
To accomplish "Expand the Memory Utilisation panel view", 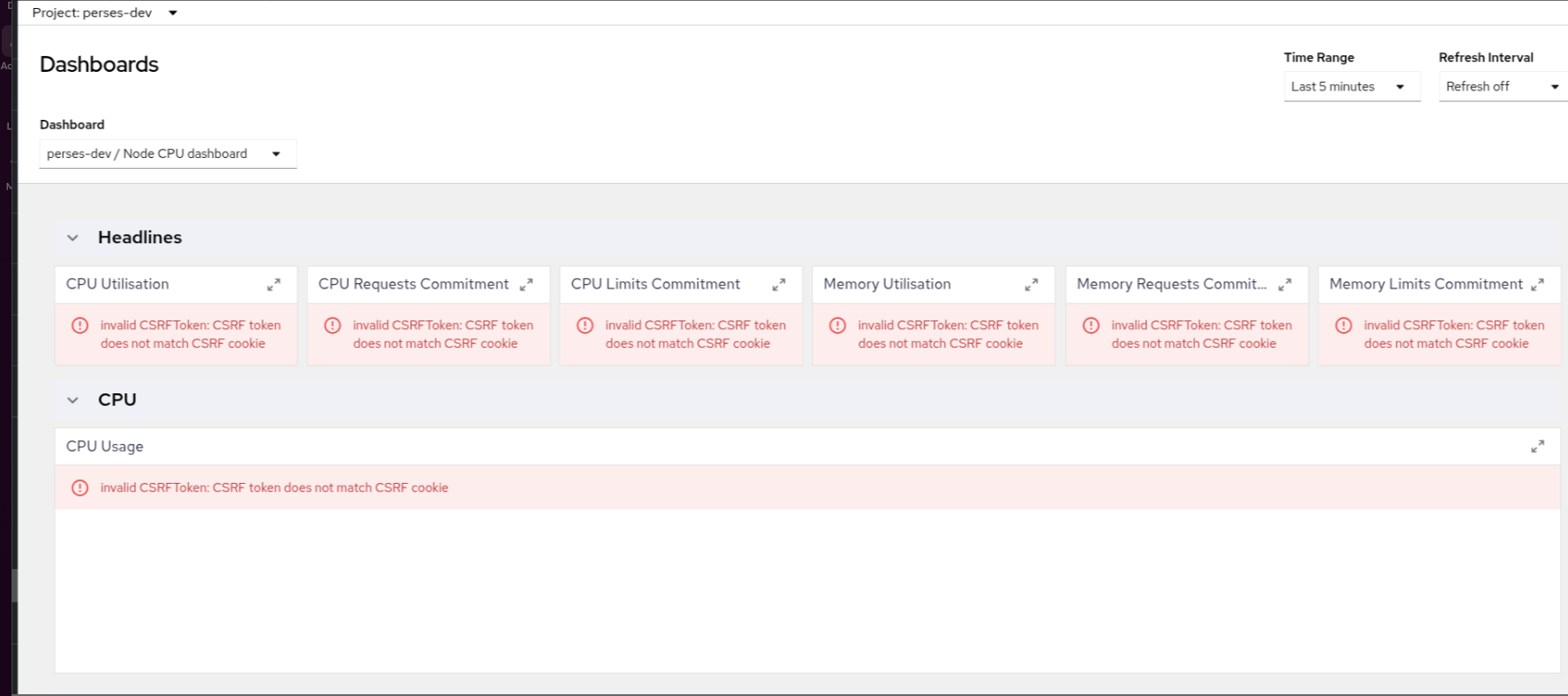I will click(x=1031, y=285).
